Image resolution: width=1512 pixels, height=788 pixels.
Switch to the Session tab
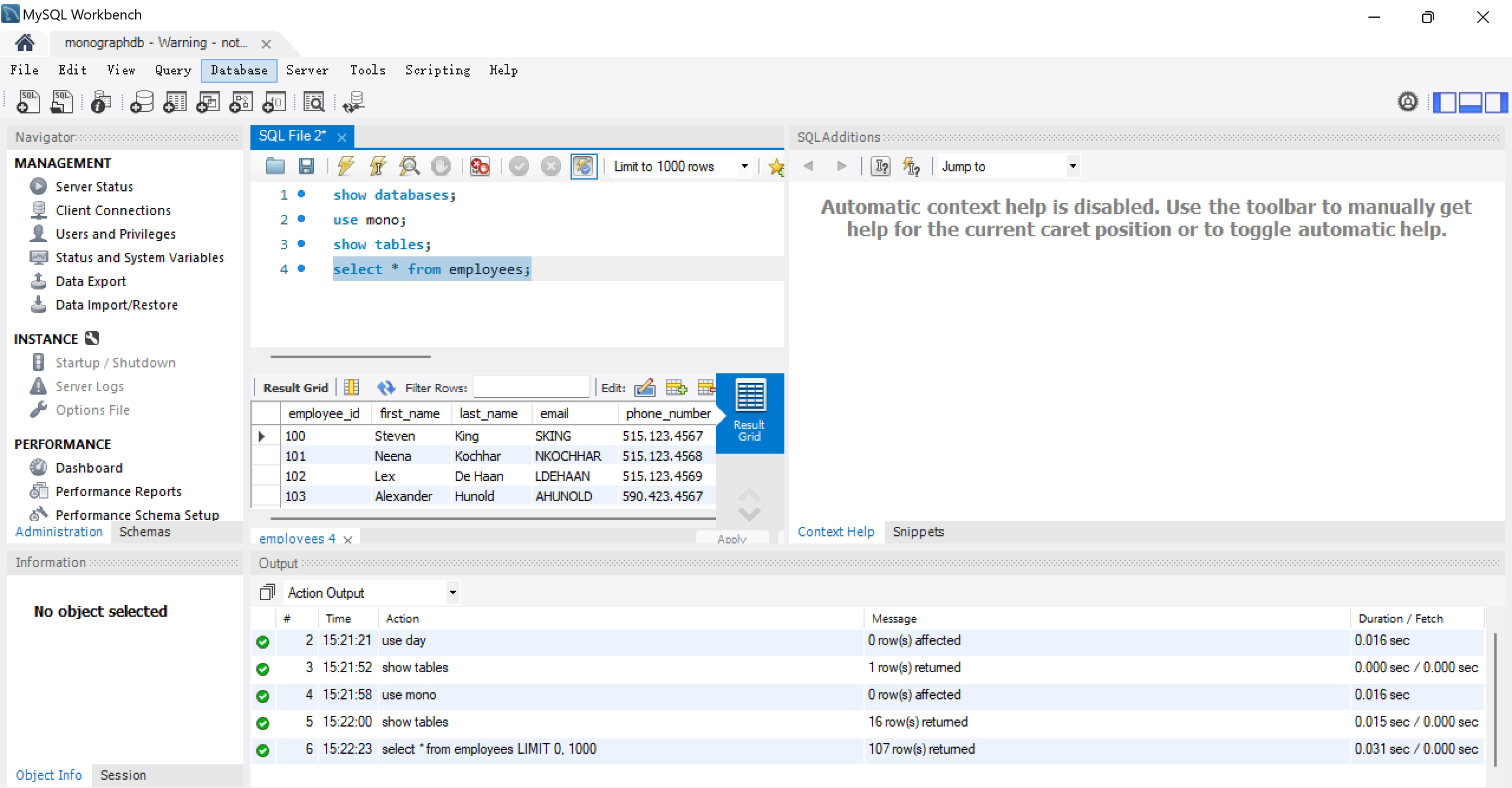pyautogui.click(x=123, y=775)
